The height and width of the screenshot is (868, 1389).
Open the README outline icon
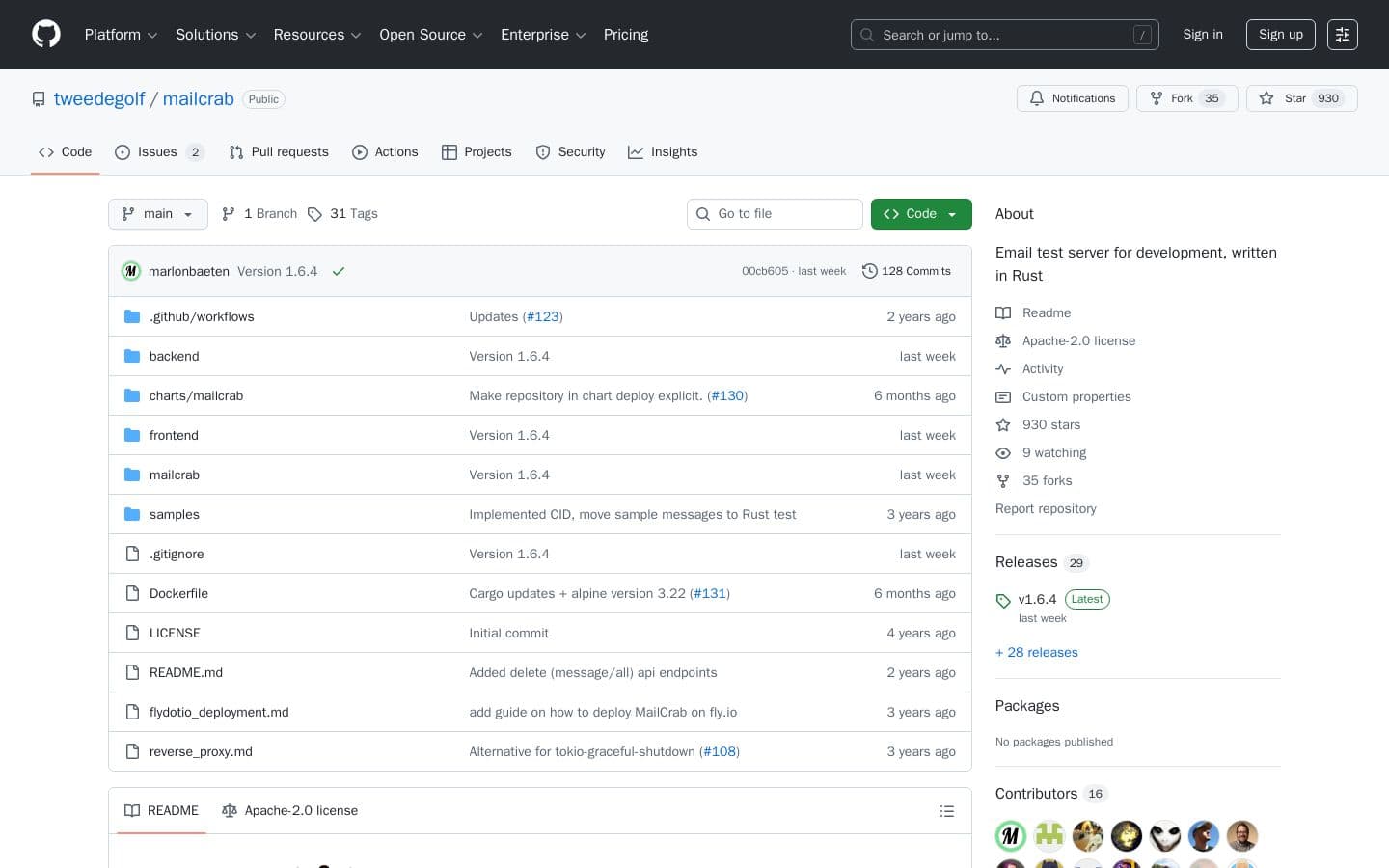(947, 811)
